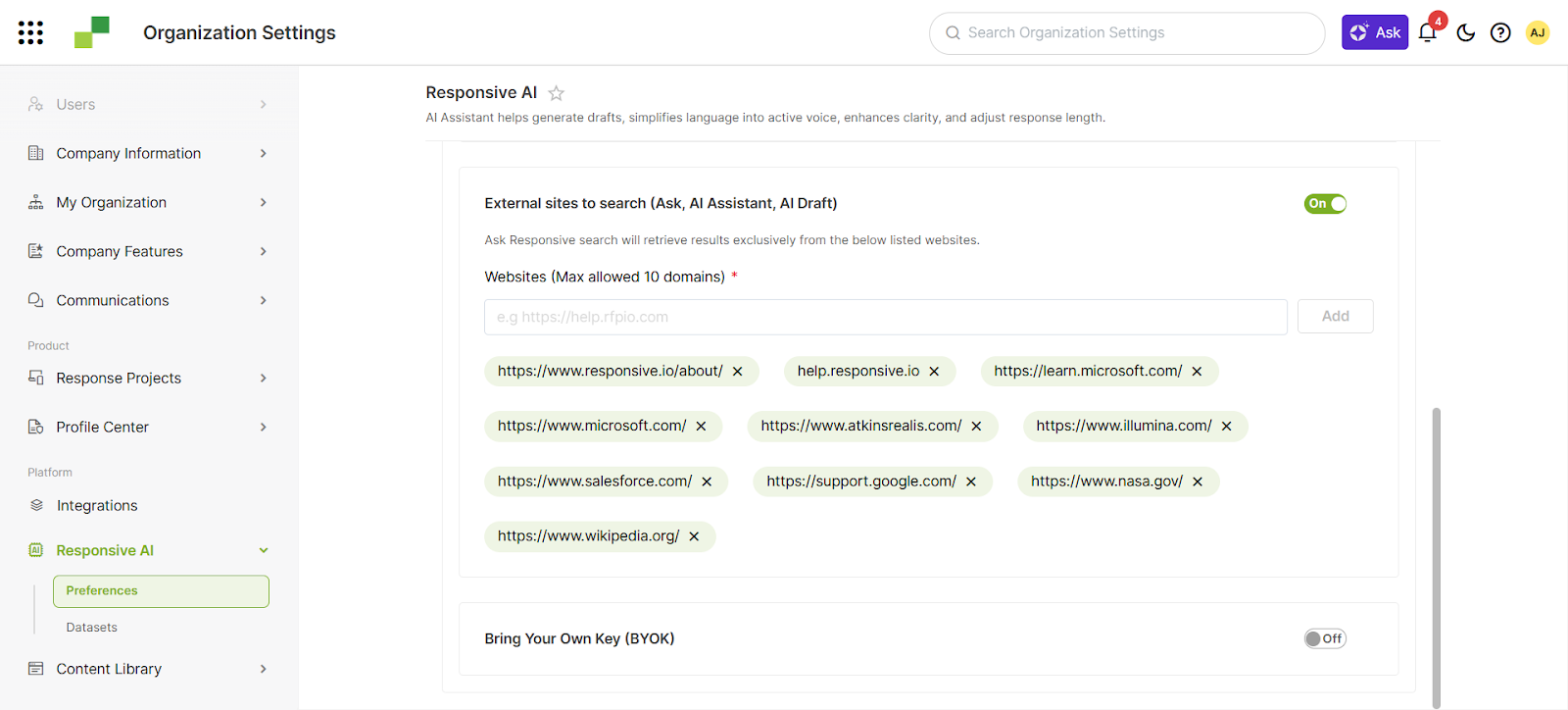Click the Company Information building icon
Screen dimensions: 1568x710
click(x=36, y=153)
